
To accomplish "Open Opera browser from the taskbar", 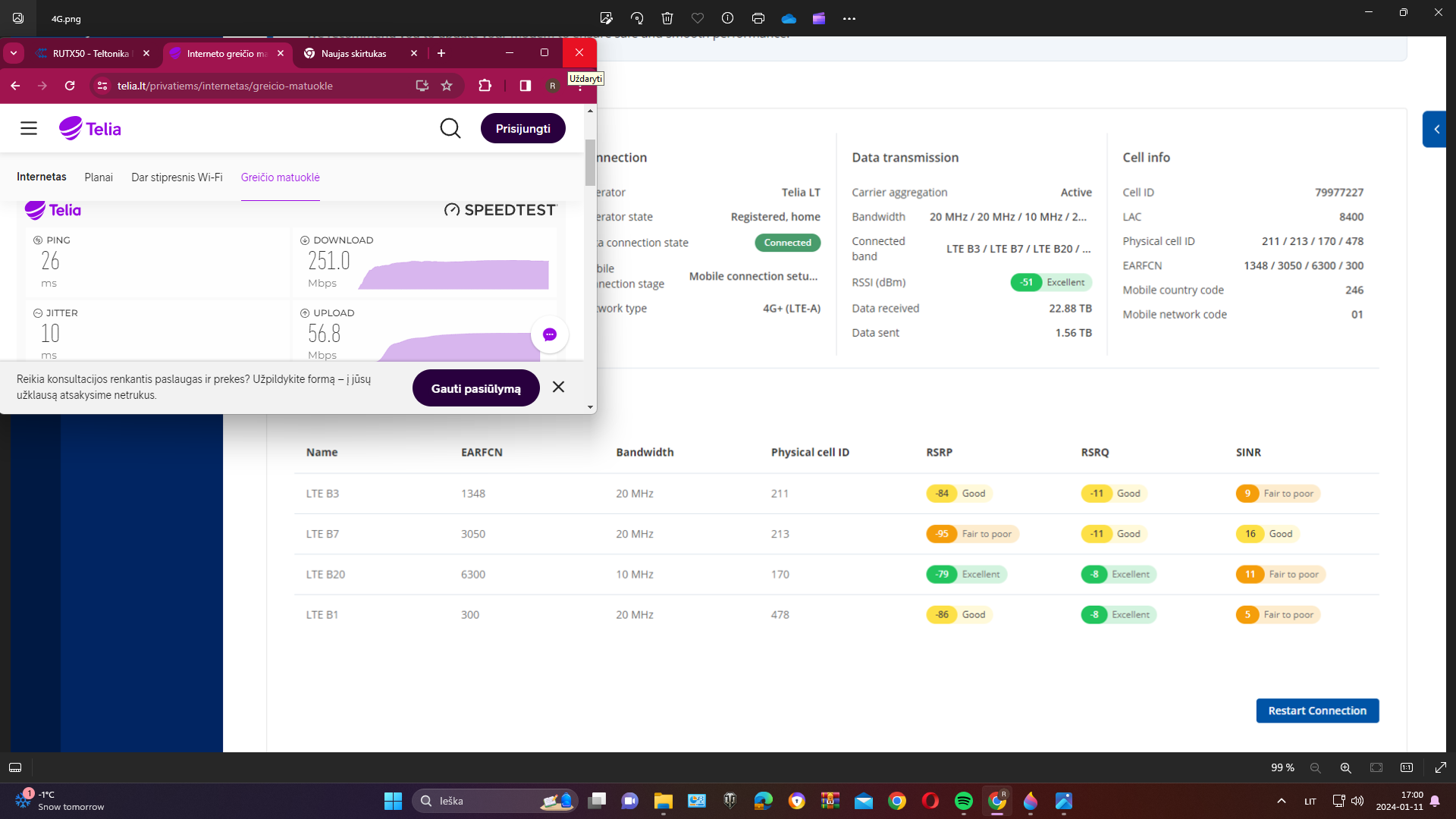I will 930,801.
